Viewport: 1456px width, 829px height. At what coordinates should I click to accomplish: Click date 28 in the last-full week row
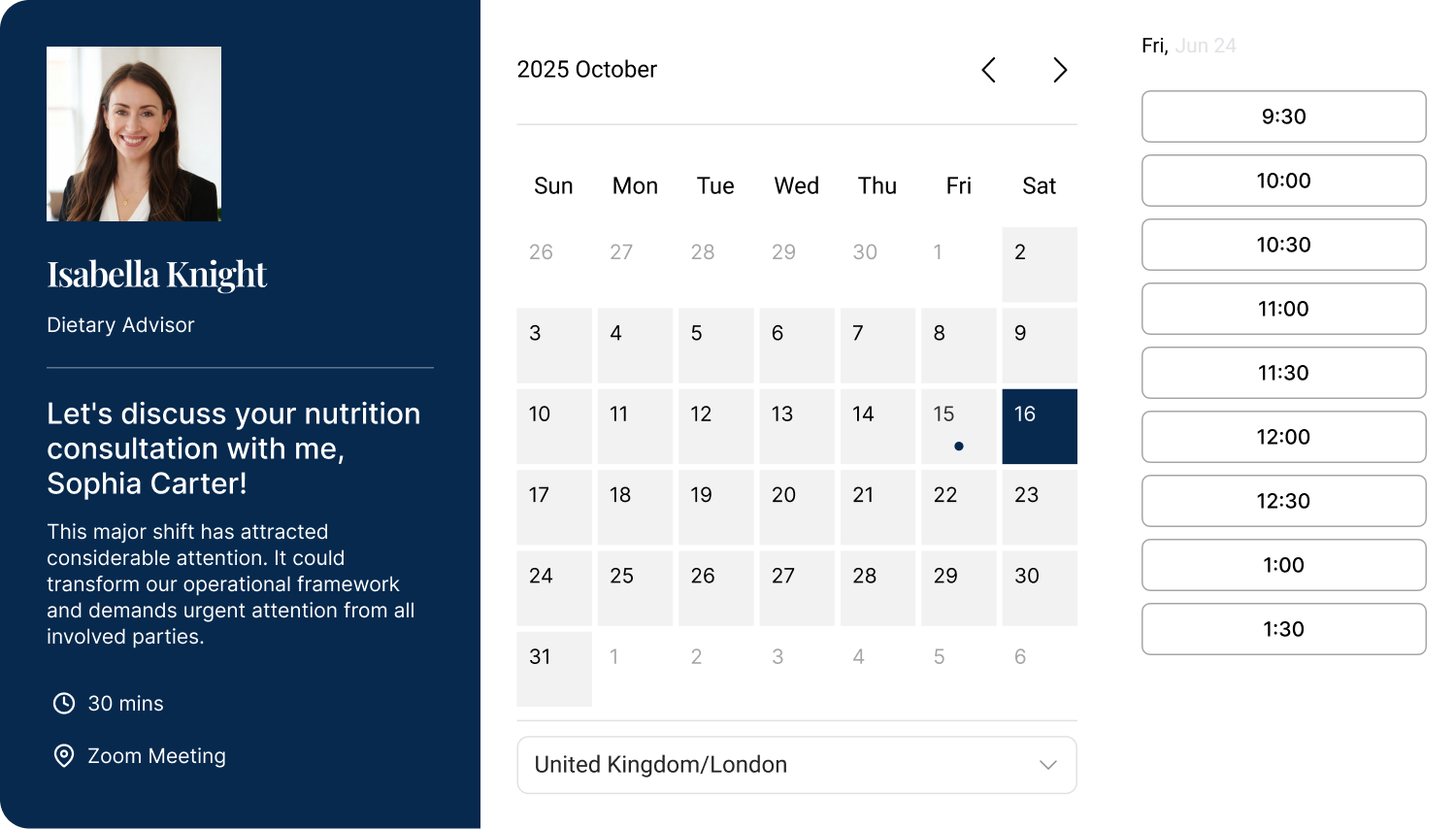(x=877, y=588)
